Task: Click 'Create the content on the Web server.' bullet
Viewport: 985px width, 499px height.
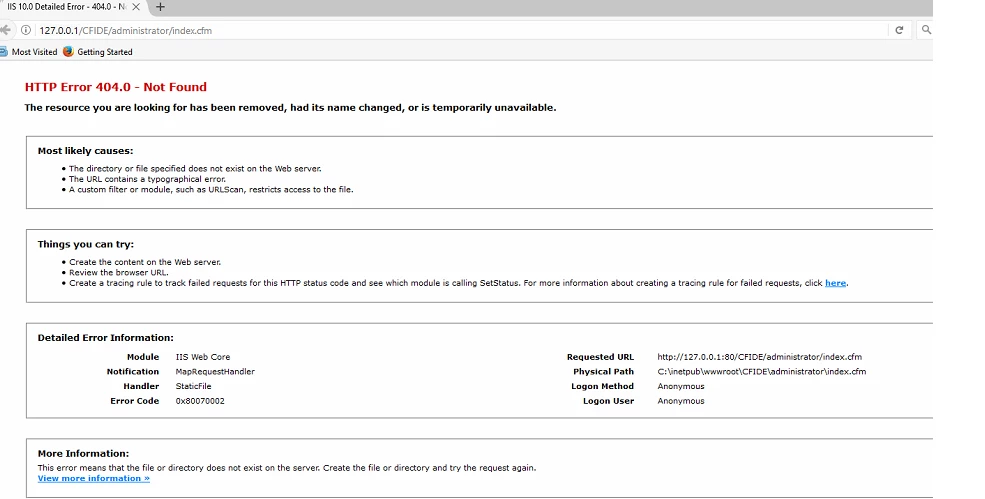Action: [145, 262]
